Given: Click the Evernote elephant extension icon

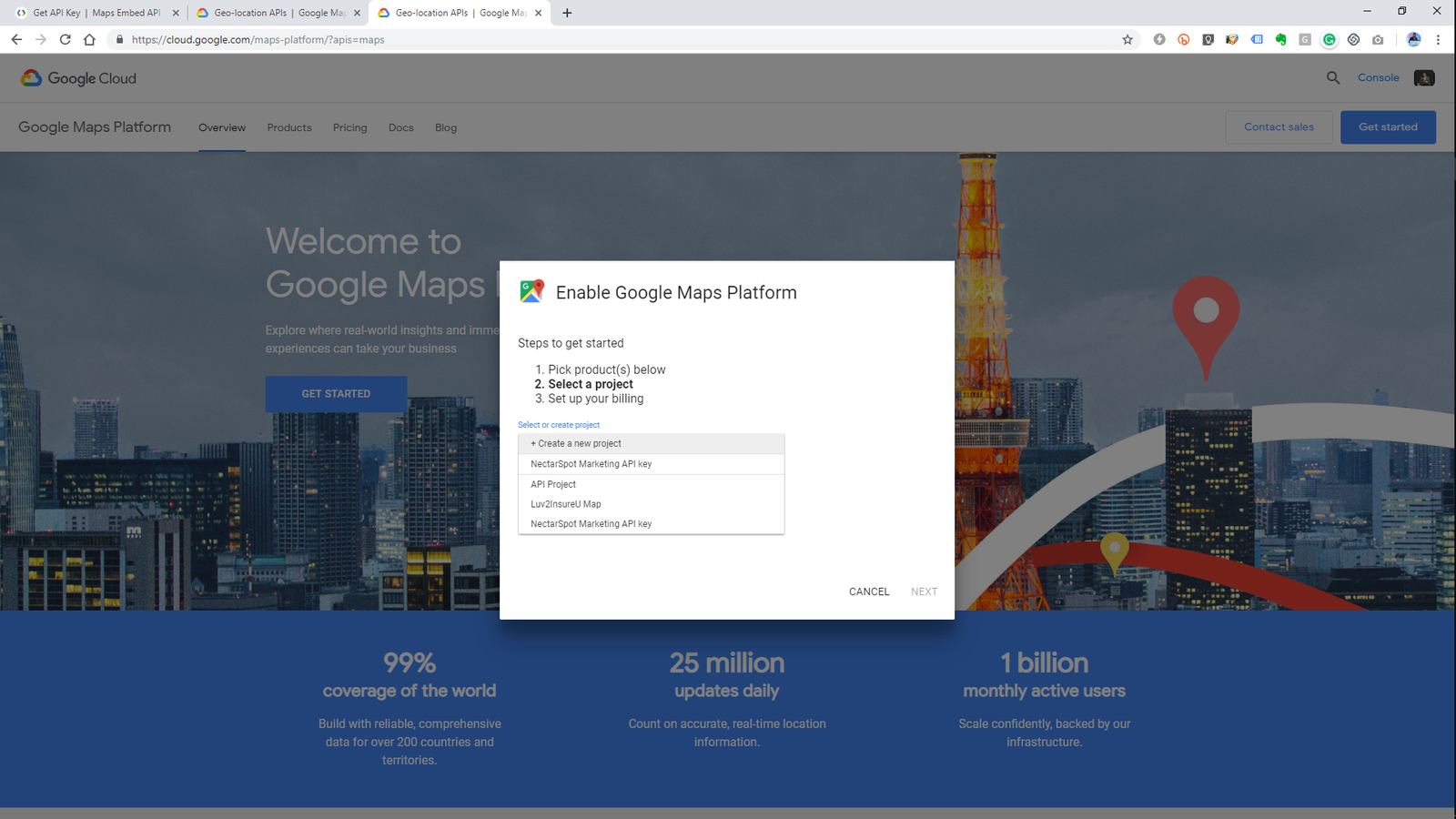Looking at the screenshot, I should coord(1280,40).
